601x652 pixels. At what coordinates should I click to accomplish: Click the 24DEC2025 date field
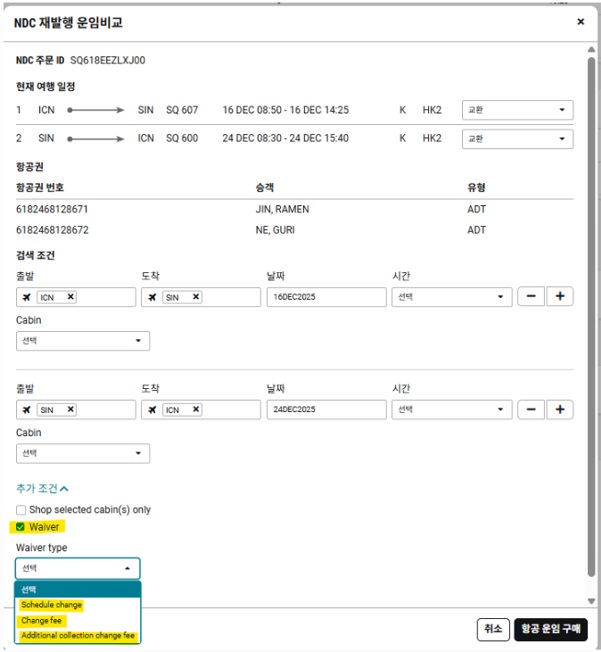(326, 410)
